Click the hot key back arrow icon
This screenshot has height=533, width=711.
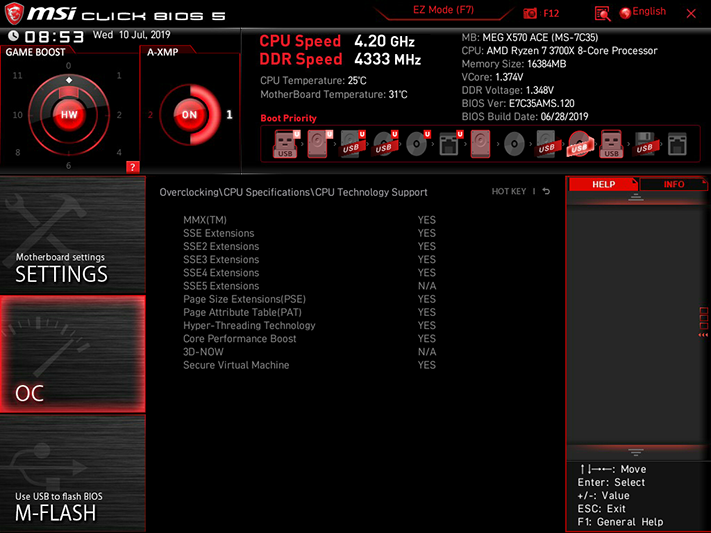tap(546, 191)
